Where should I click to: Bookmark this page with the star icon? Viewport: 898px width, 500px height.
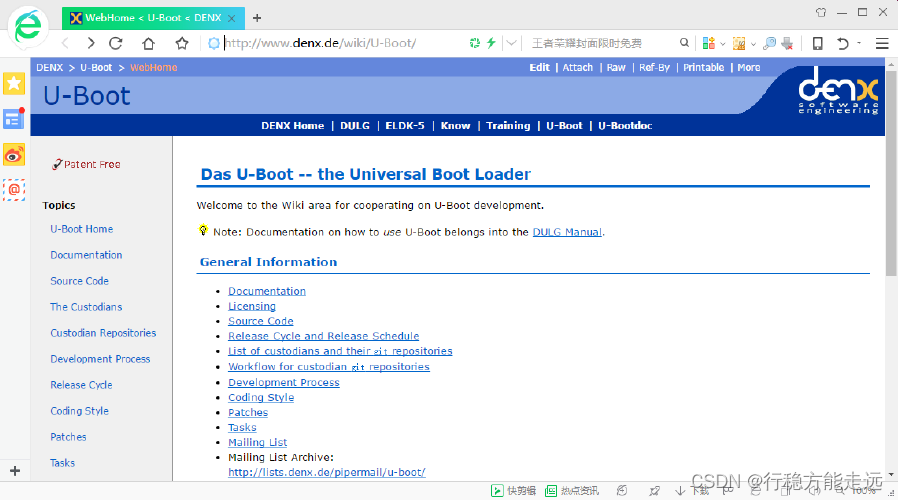pyautogui.click(x=182, y=43)
